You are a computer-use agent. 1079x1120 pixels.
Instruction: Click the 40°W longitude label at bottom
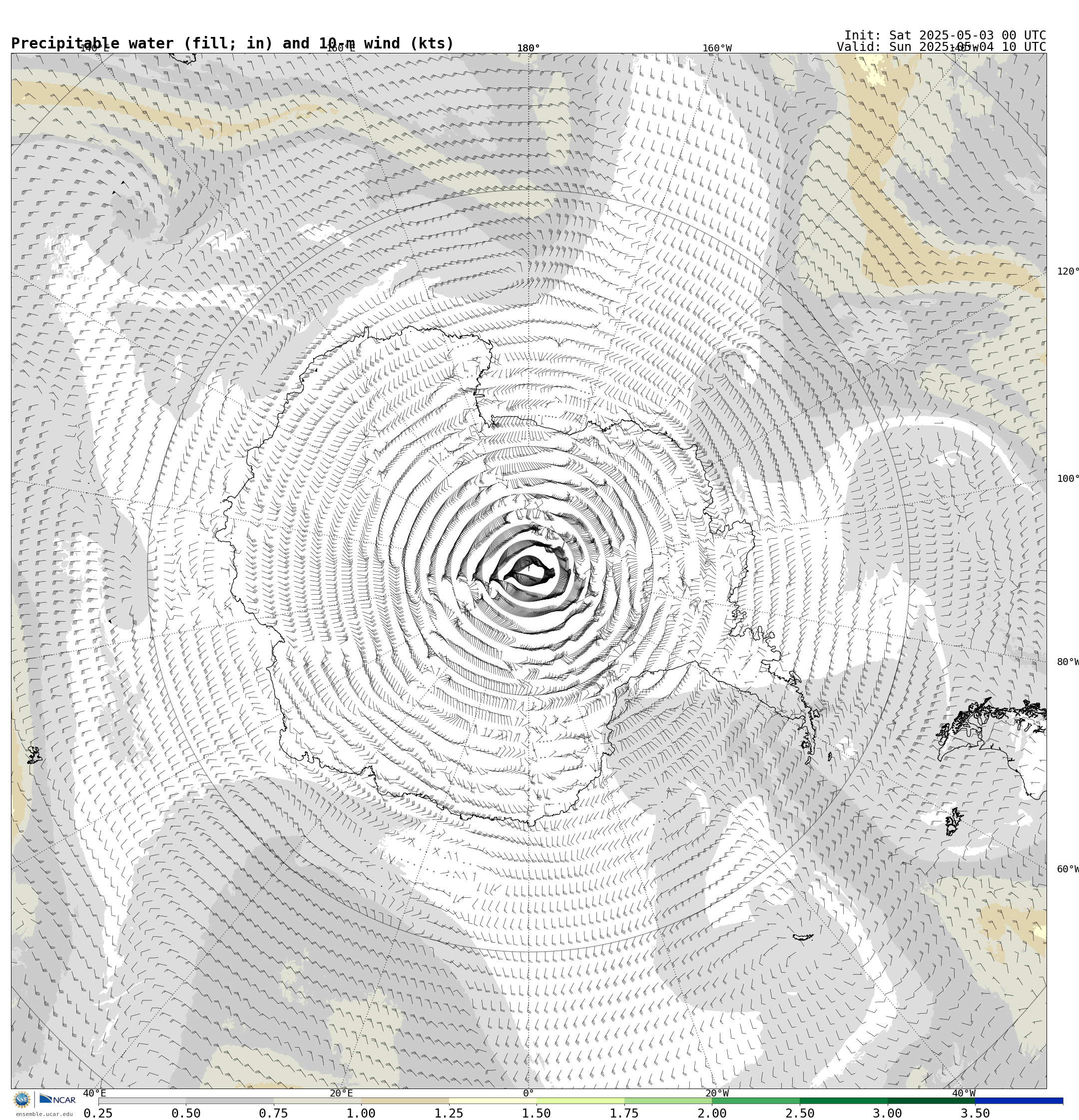964,1094
